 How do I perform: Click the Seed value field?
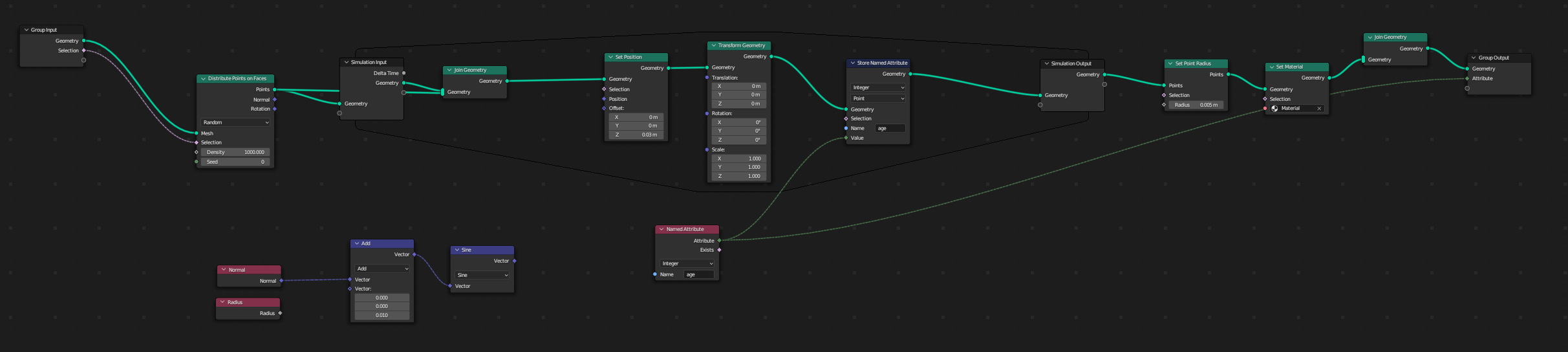(x=235, y=162)
